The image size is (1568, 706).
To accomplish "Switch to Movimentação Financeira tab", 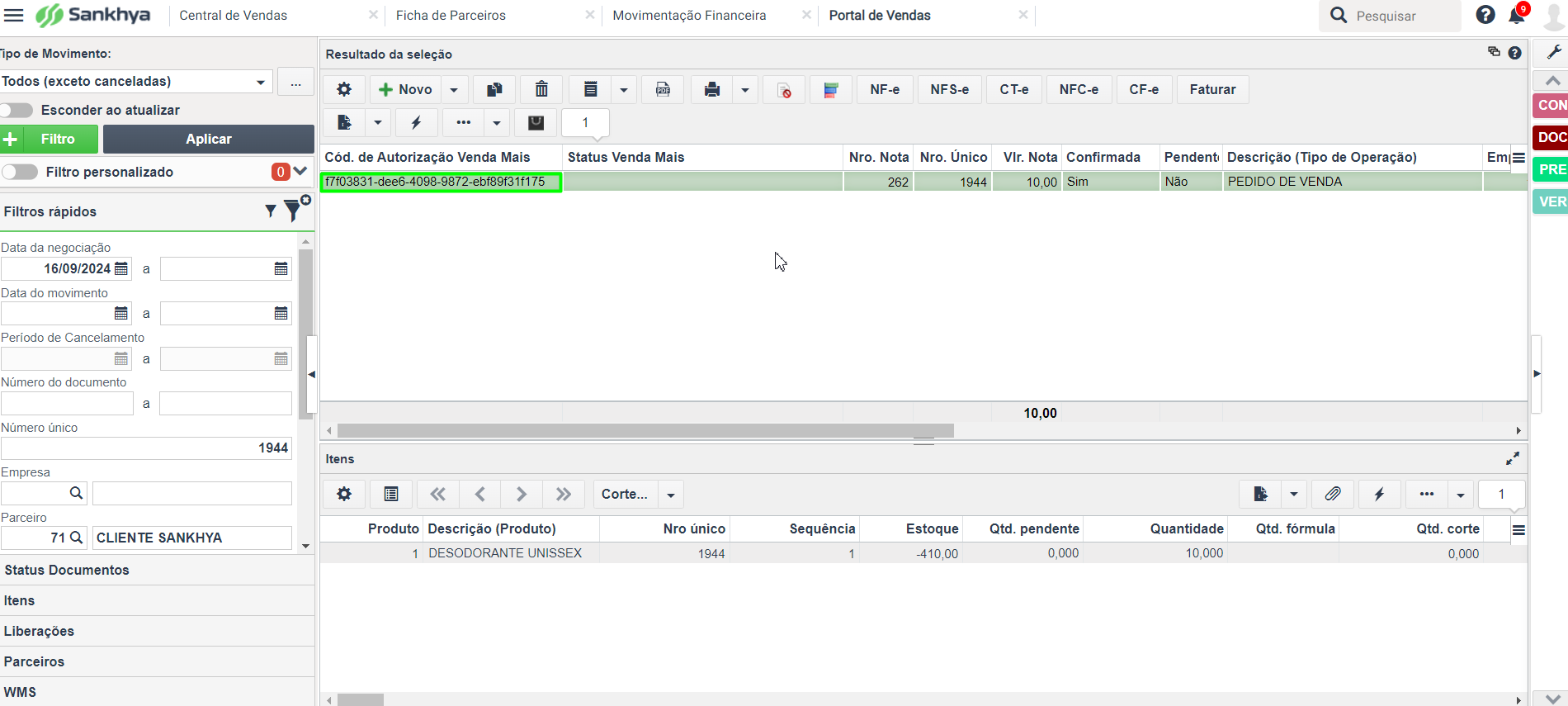I will coord(689,16).
